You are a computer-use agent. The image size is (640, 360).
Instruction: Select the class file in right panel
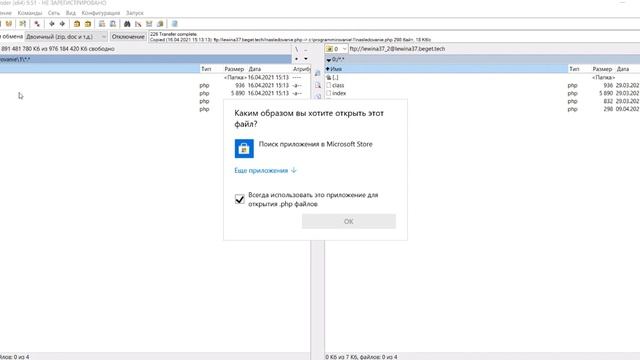click(338, 85)
